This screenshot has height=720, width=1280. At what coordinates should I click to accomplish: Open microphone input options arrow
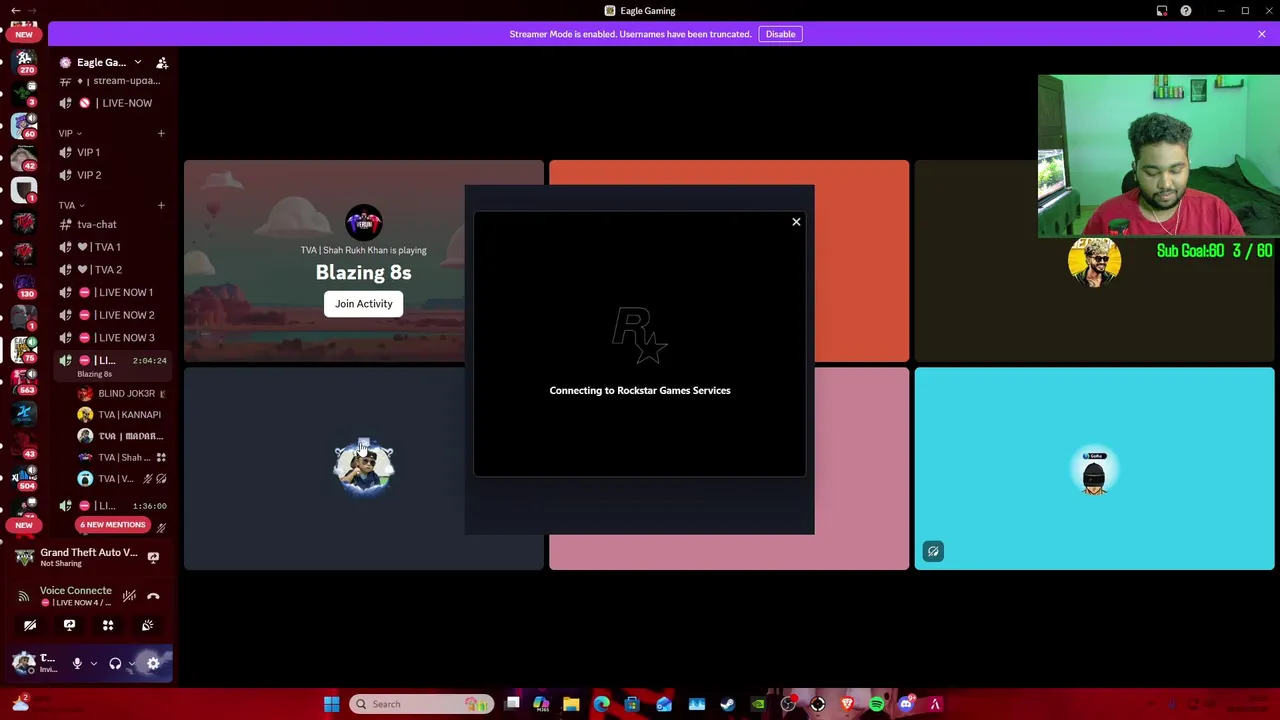pos(94,663)
